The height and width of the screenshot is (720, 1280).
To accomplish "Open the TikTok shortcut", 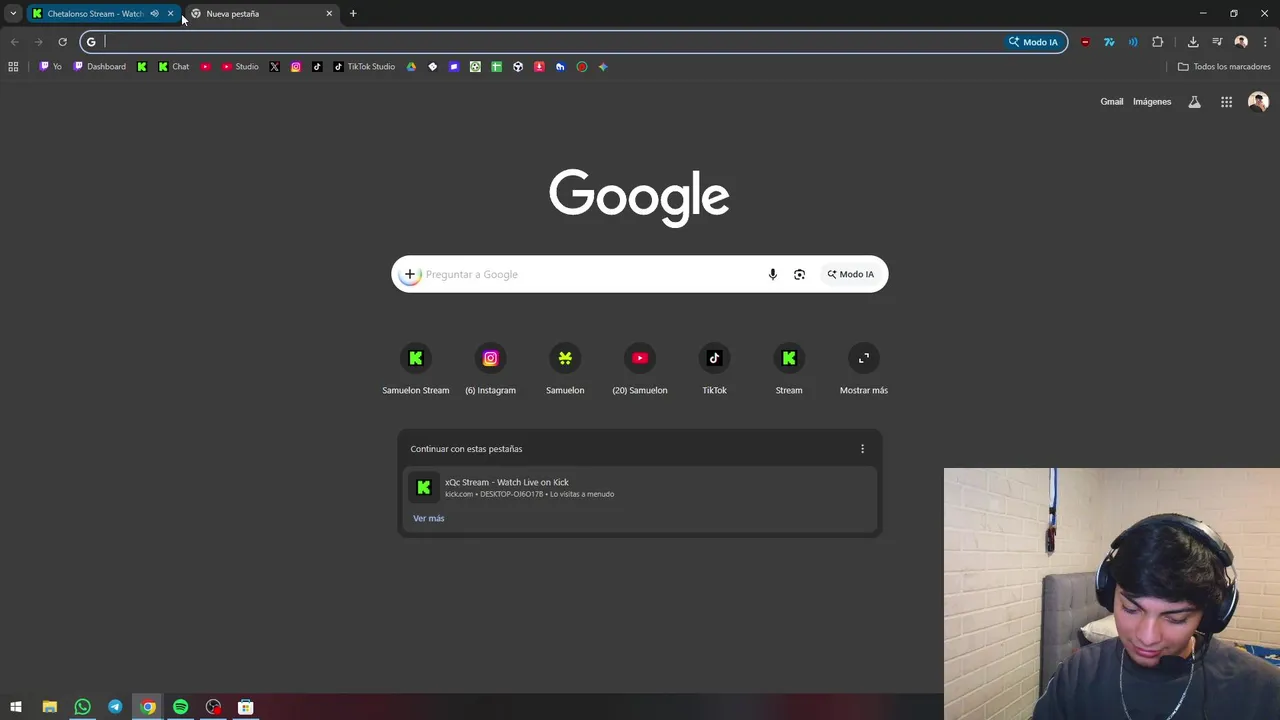I will pos(714,369).
